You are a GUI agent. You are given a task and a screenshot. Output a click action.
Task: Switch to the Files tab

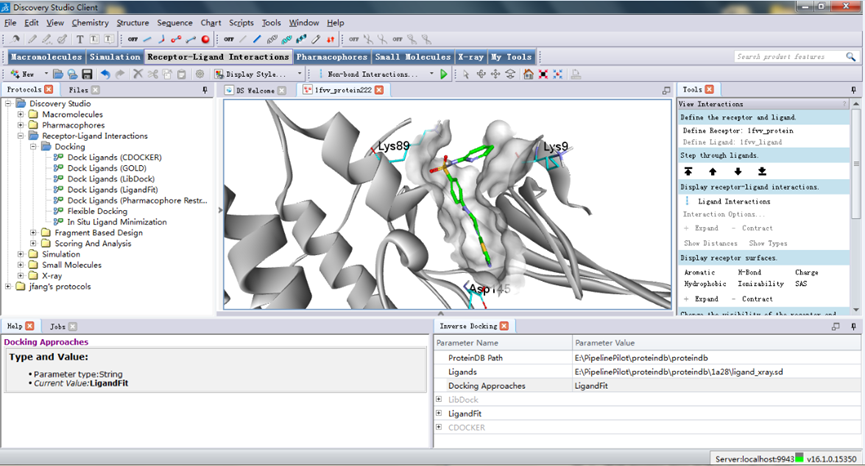tap(78, 89)
